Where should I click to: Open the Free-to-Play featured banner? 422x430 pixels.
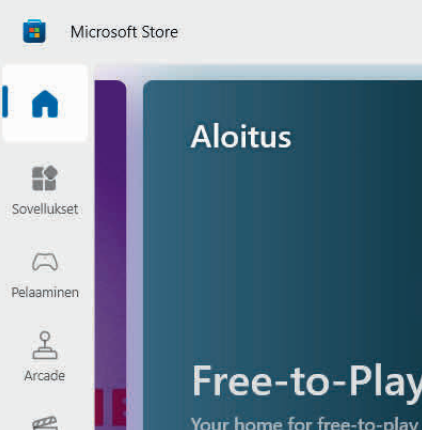[283, 255]
